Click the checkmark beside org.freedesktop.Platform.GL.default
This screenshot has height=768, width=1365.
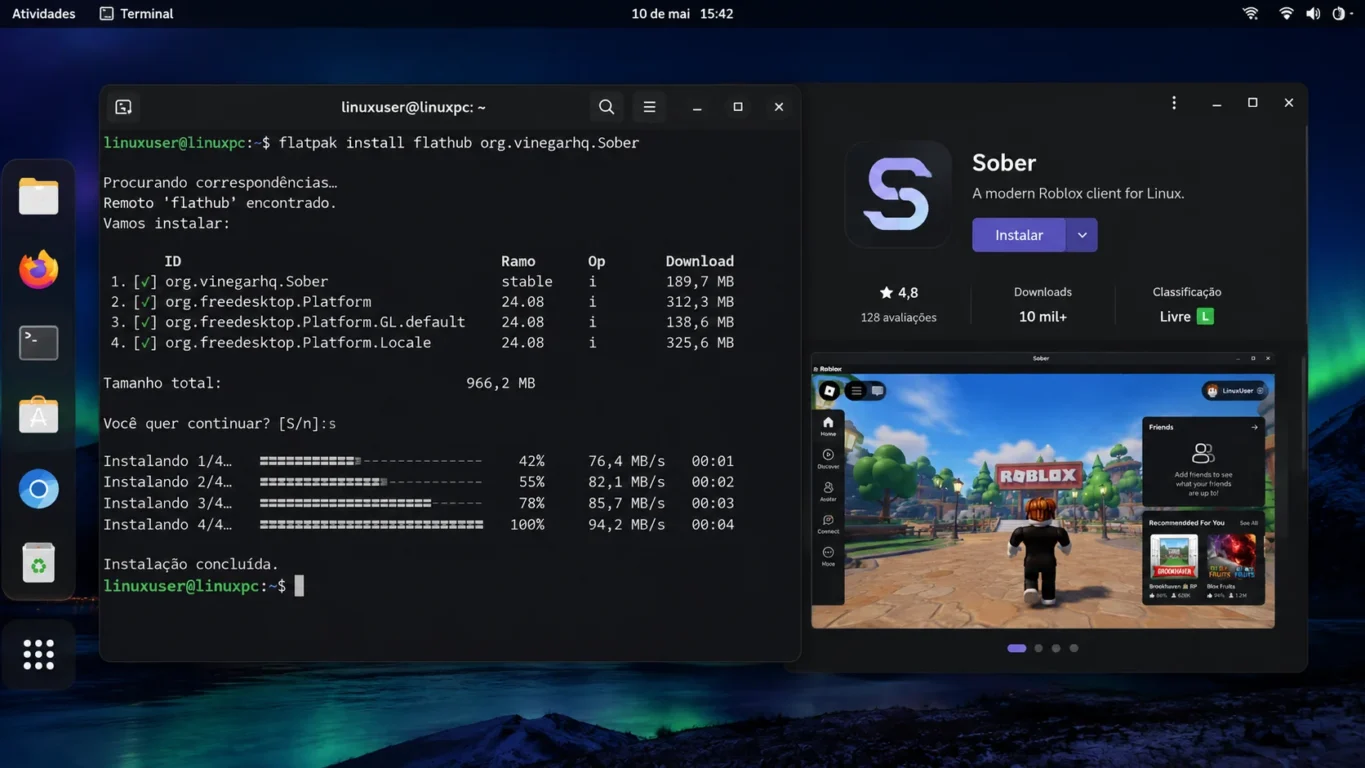pyautogui.click(x=145, y=322)
